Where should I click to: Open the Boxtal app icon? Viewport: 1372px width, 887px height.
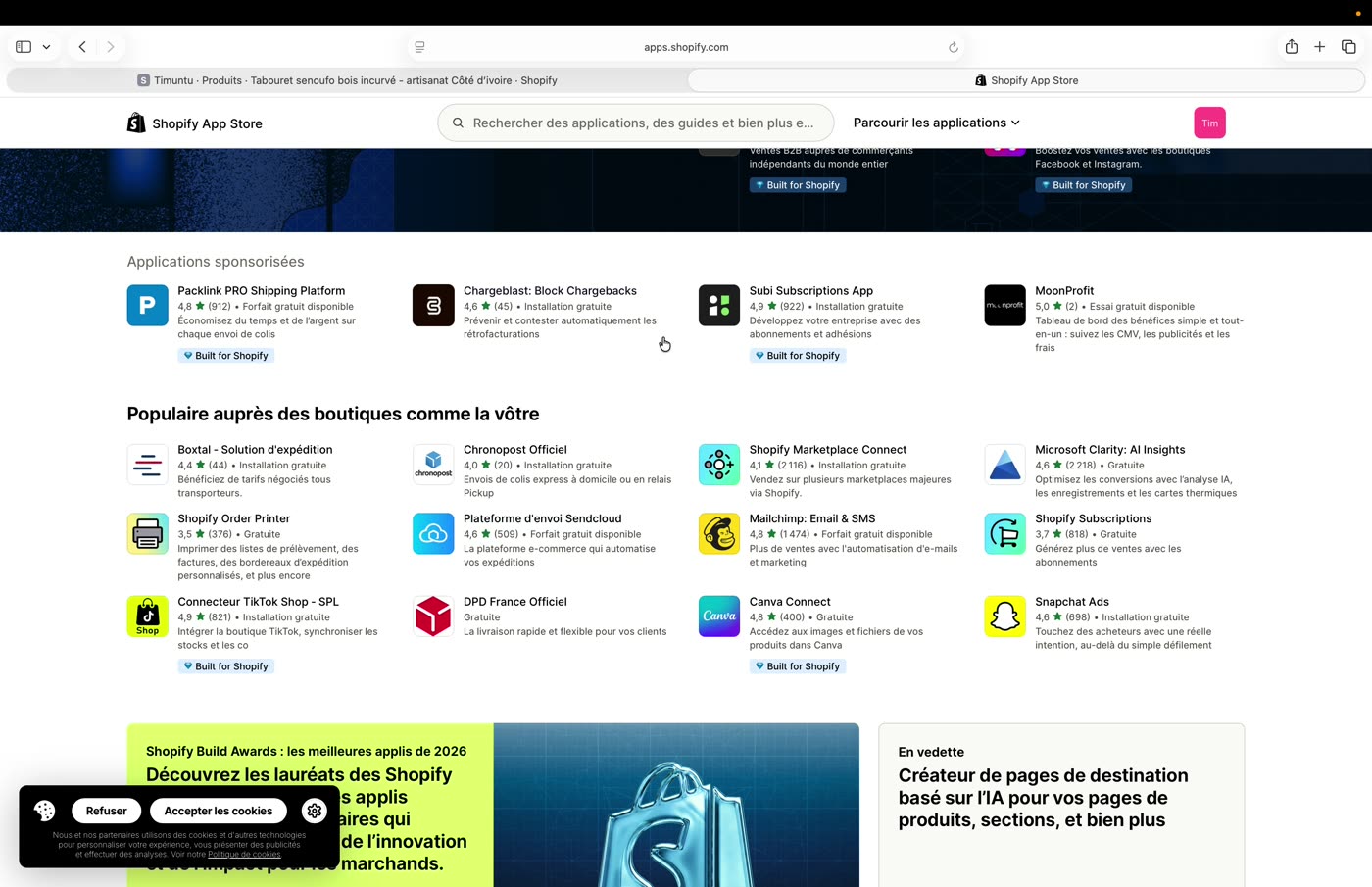click(147, 465)
